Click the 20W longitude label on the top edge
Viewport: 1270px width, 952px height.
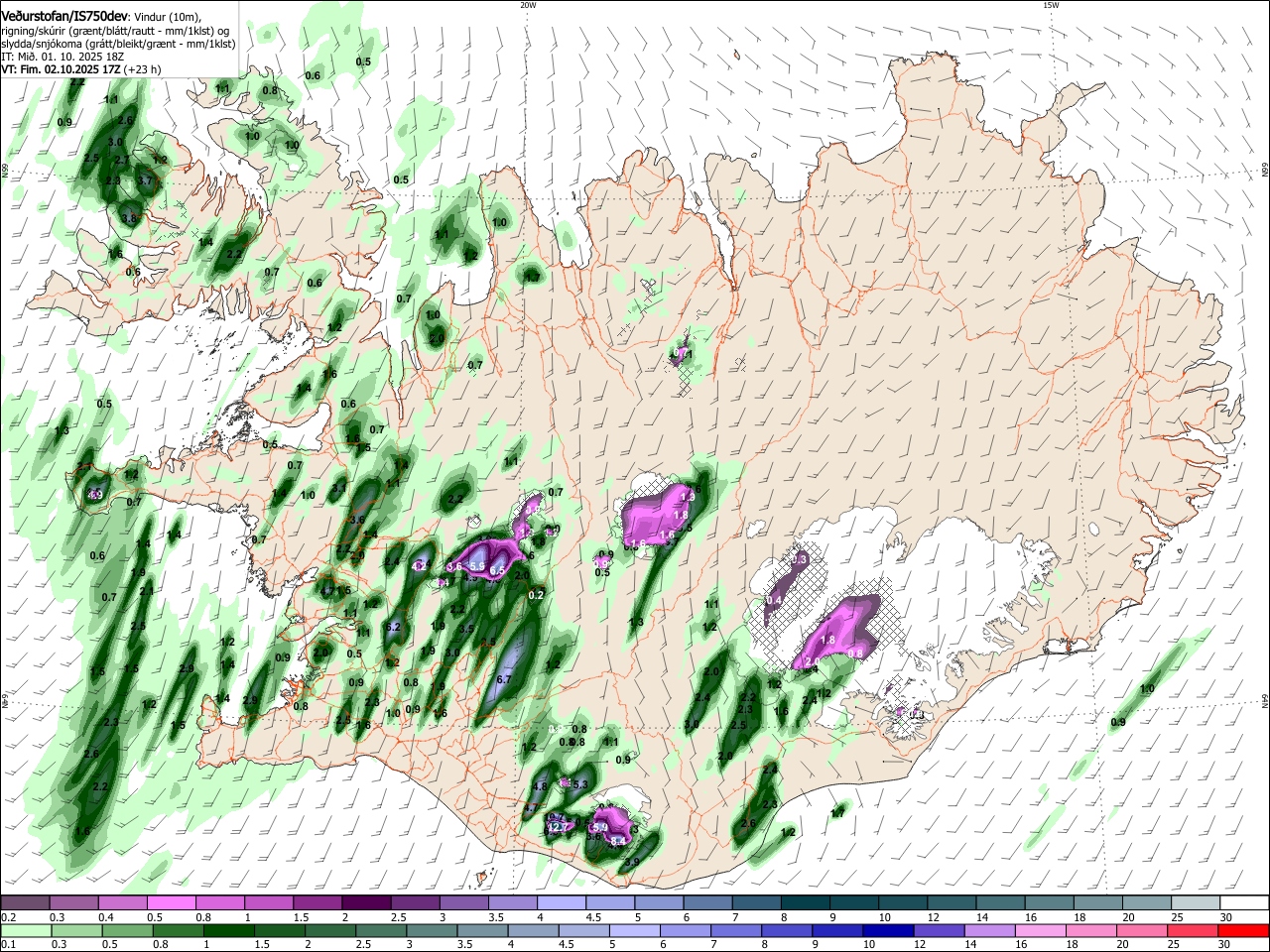click(528, 4)
